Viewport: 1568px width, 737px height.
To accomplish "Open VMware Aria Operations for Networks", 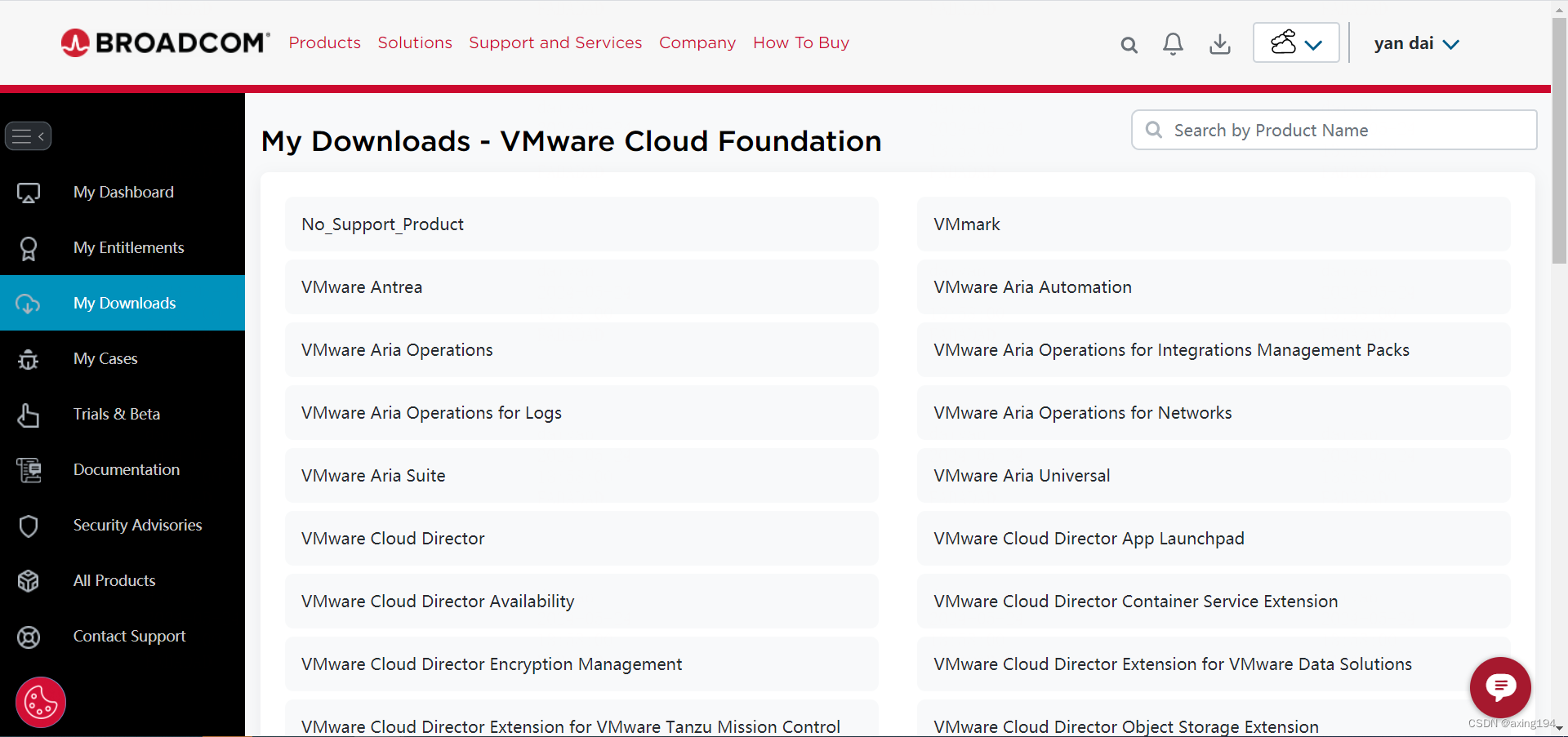I will click(x=1214, y=413).
